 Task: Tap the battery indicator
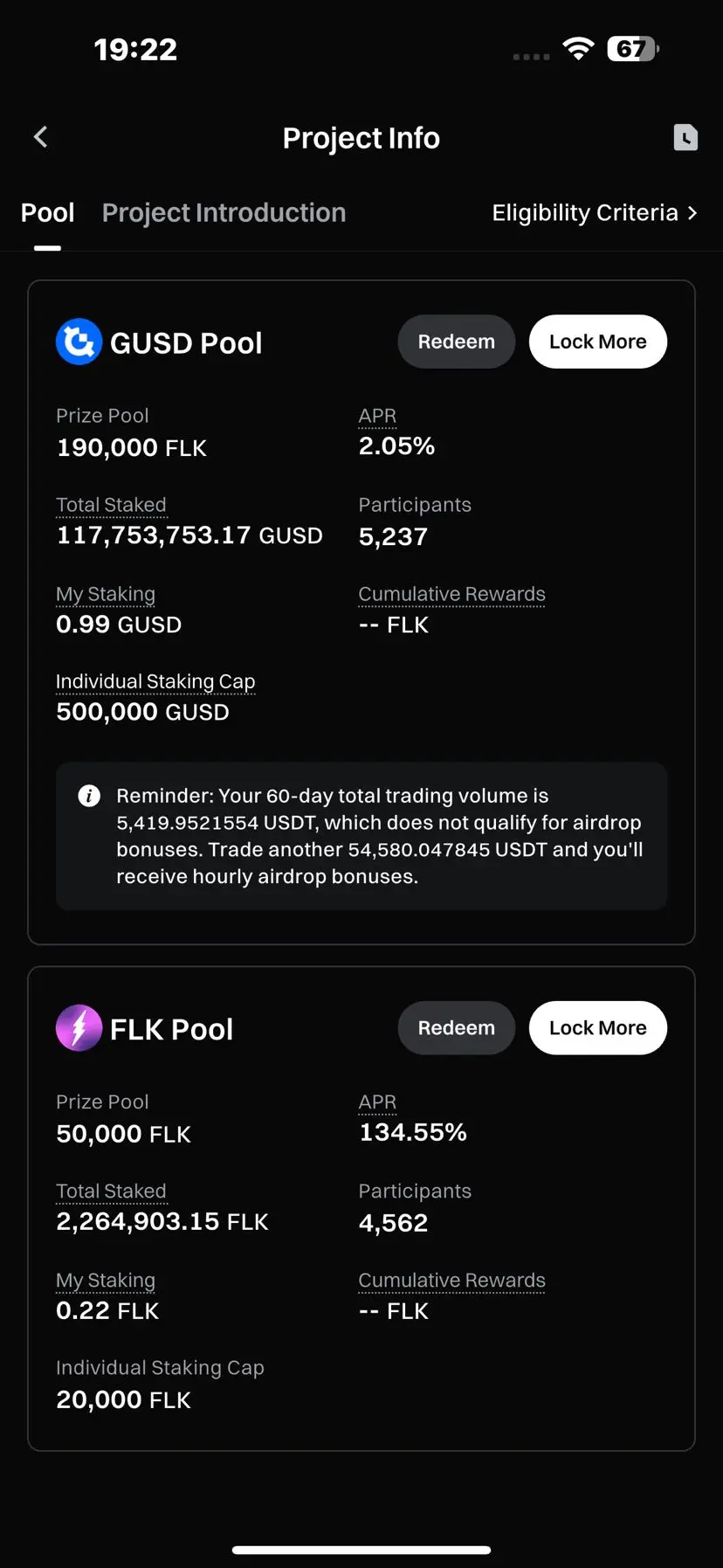632,49
